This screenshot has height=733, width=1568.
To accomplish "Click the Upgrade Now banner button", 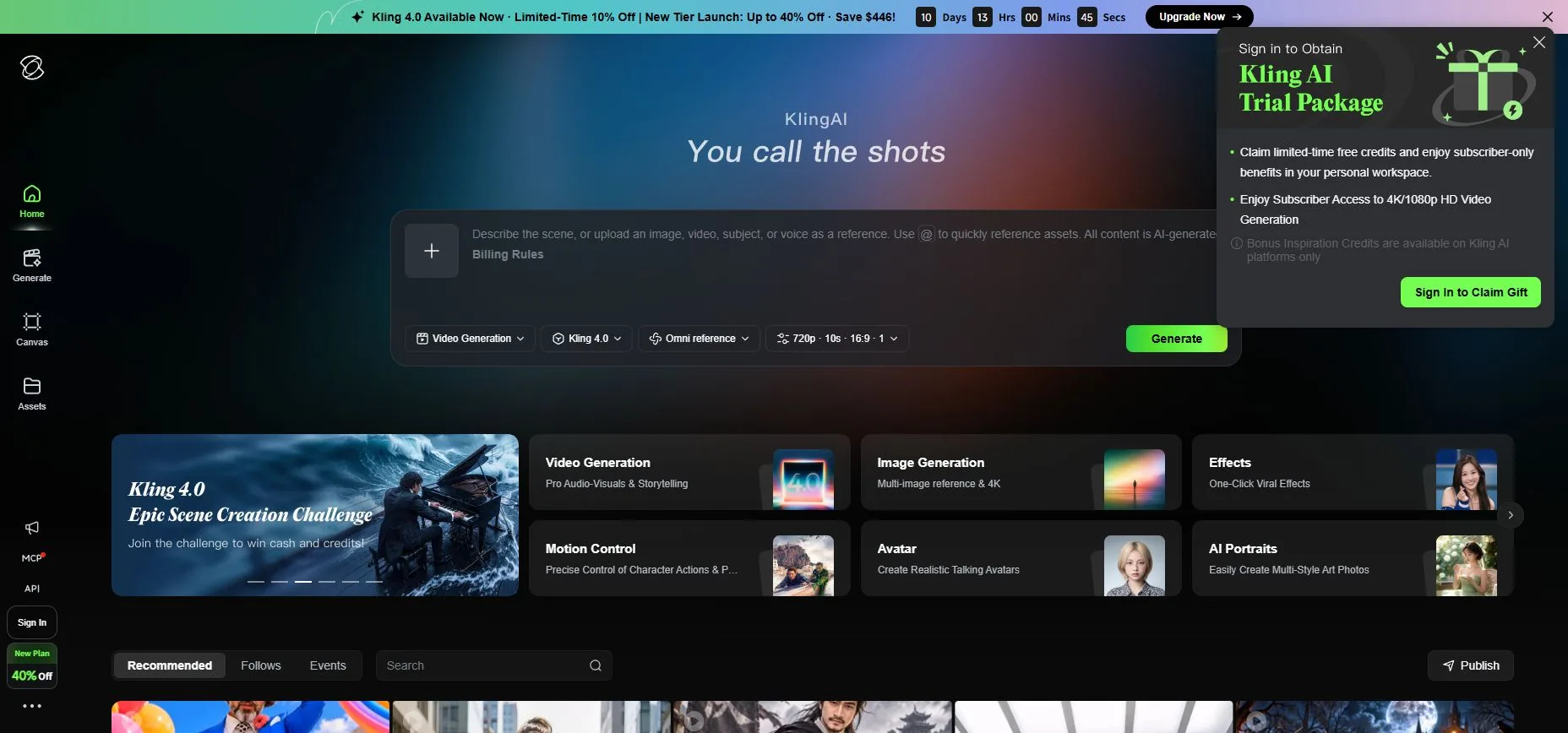I will coord(1200,17).
